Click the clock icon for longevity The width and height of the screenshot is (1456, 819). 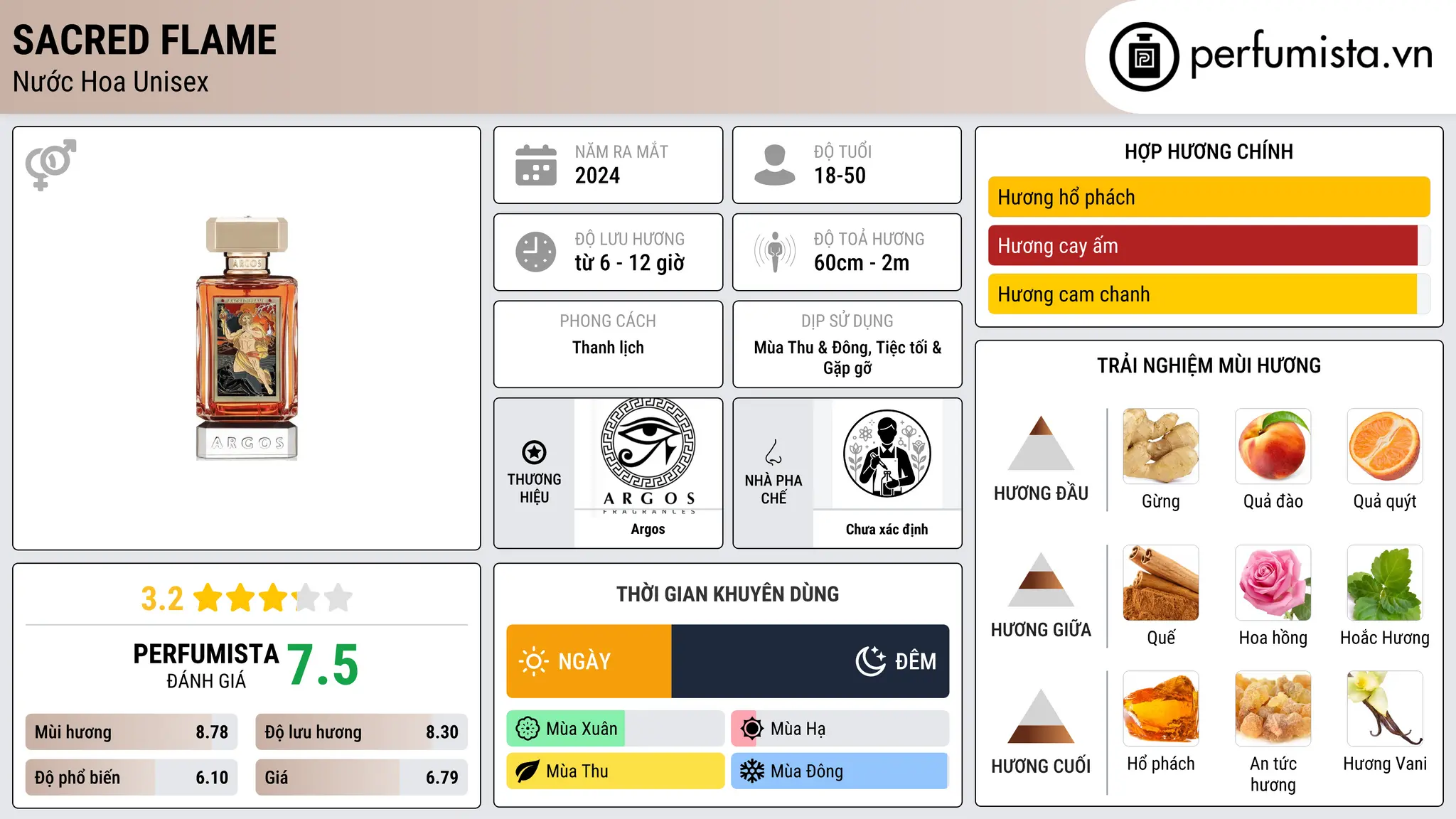pos(536,252)
